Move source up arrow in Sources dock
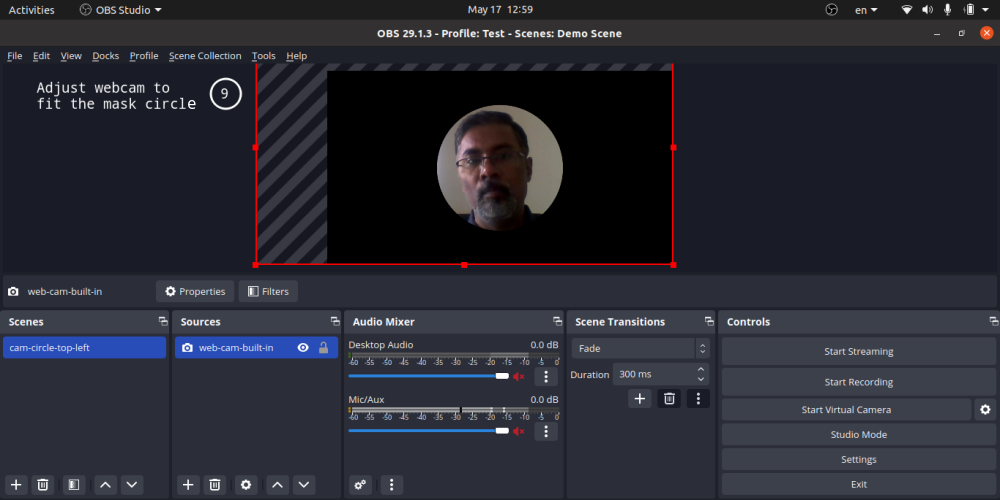1000x500 pixels. click(277, 485)
